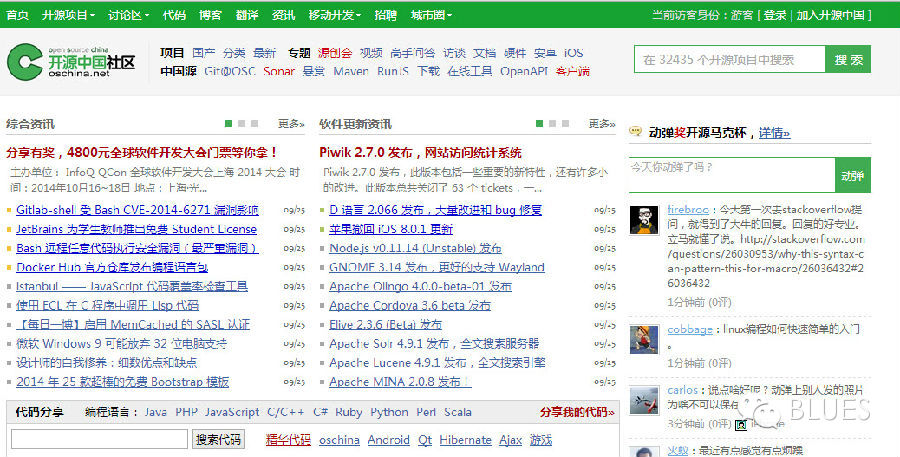Open Gitlab-shell 受 Bash CVE-2014-6271 article

point(137,210)
